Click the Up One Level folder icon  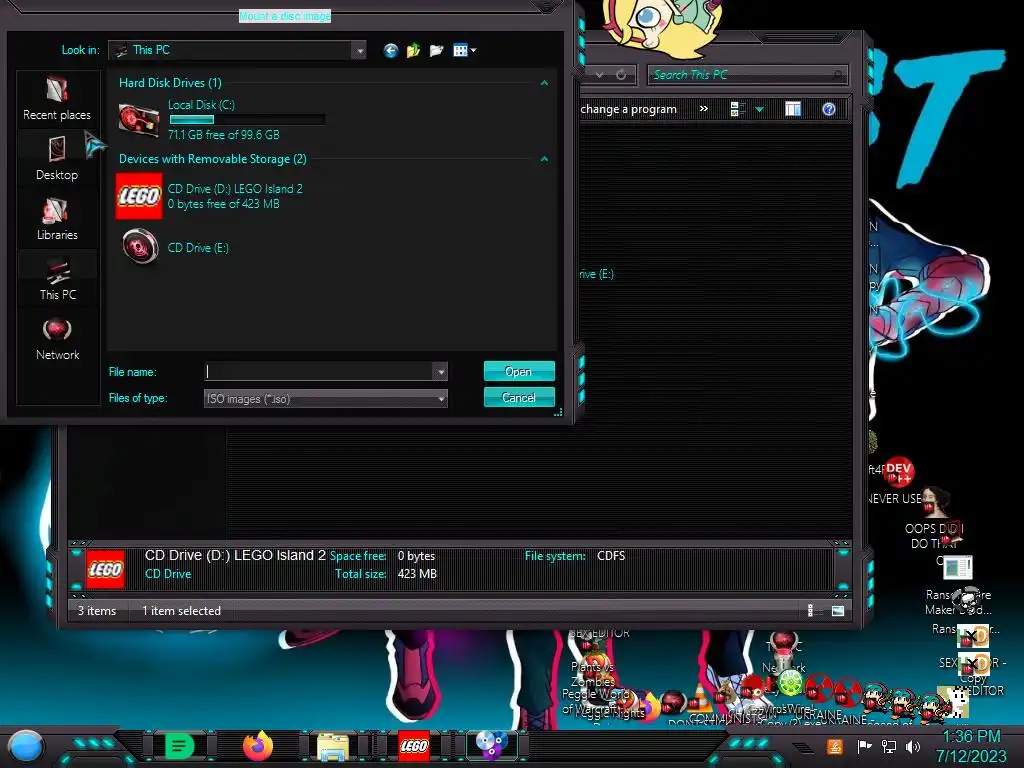coord(413,50)
